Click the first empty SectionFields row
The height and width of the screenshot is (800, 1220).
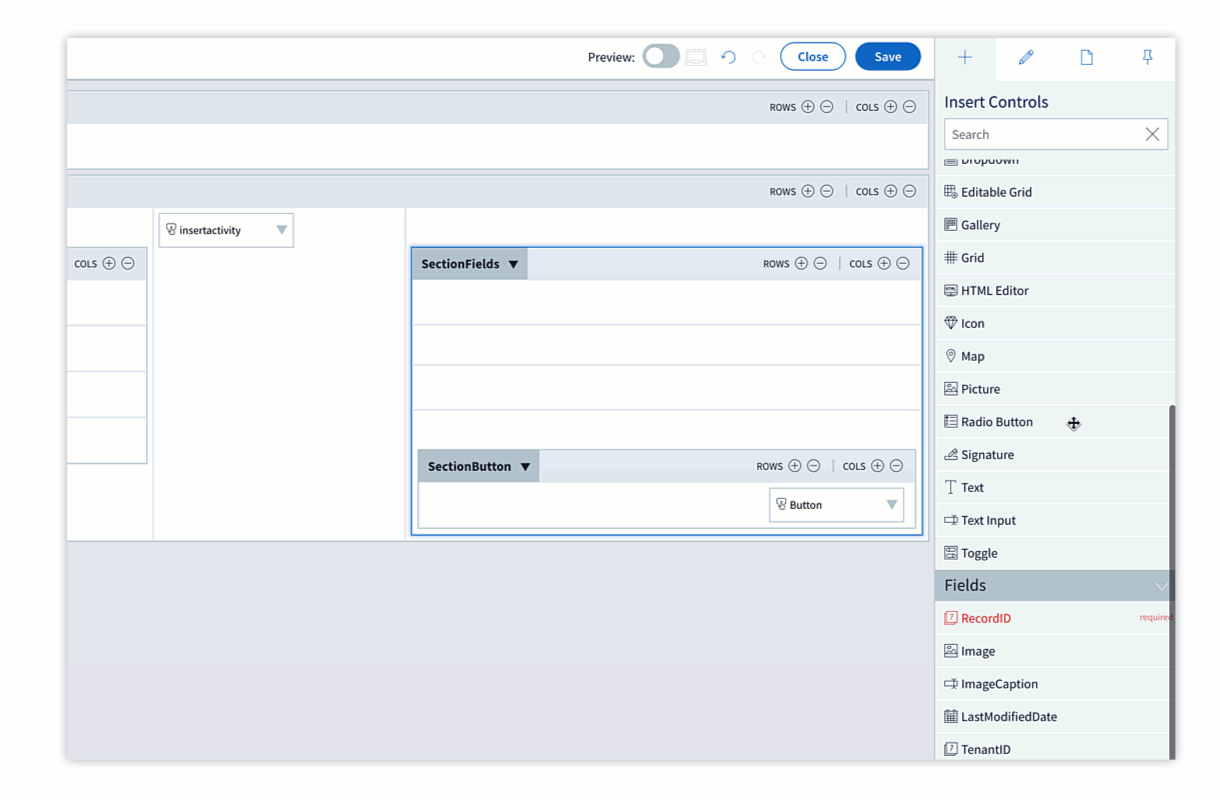click(x=666, y=302)
